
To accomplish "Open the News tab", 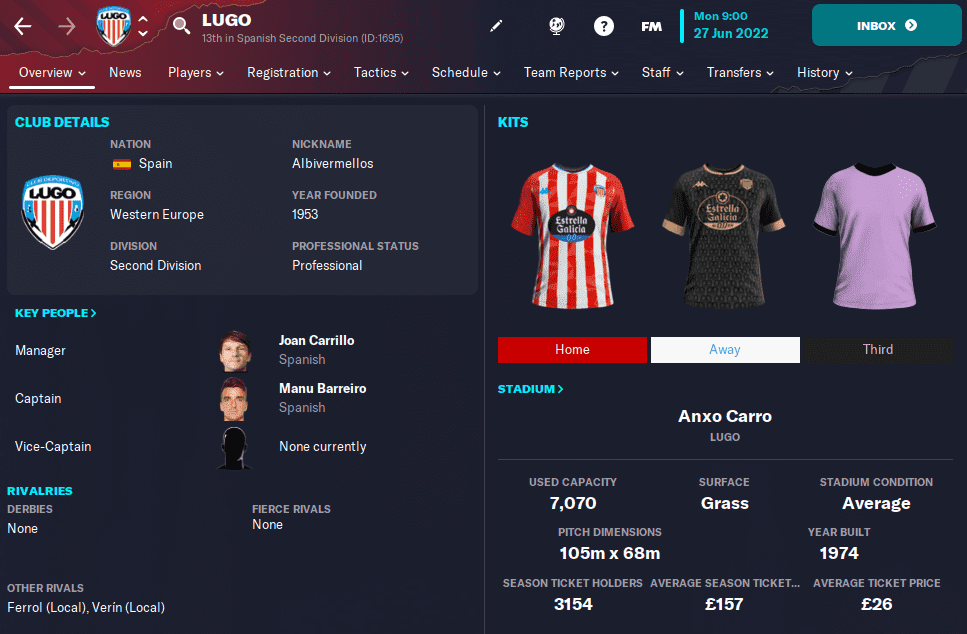I will pyautogui.click(x=125, y=73).
